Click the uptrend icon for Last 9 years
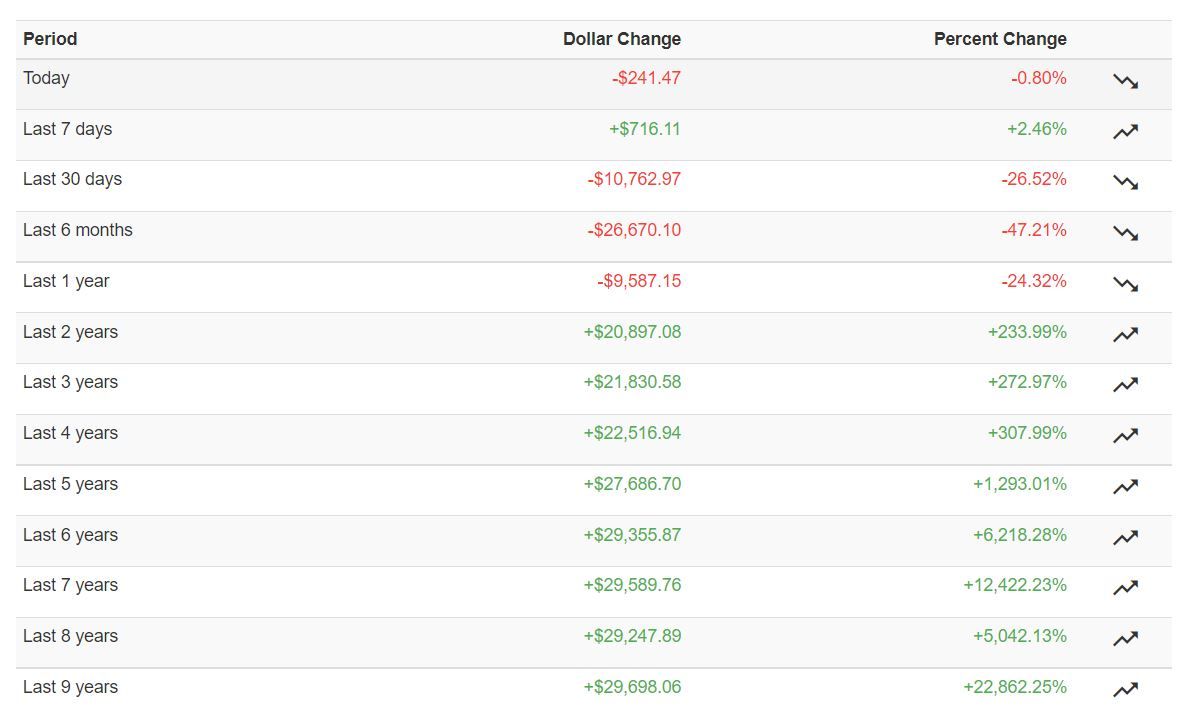Screen dimensions: 1178x724 (1125, 689)
